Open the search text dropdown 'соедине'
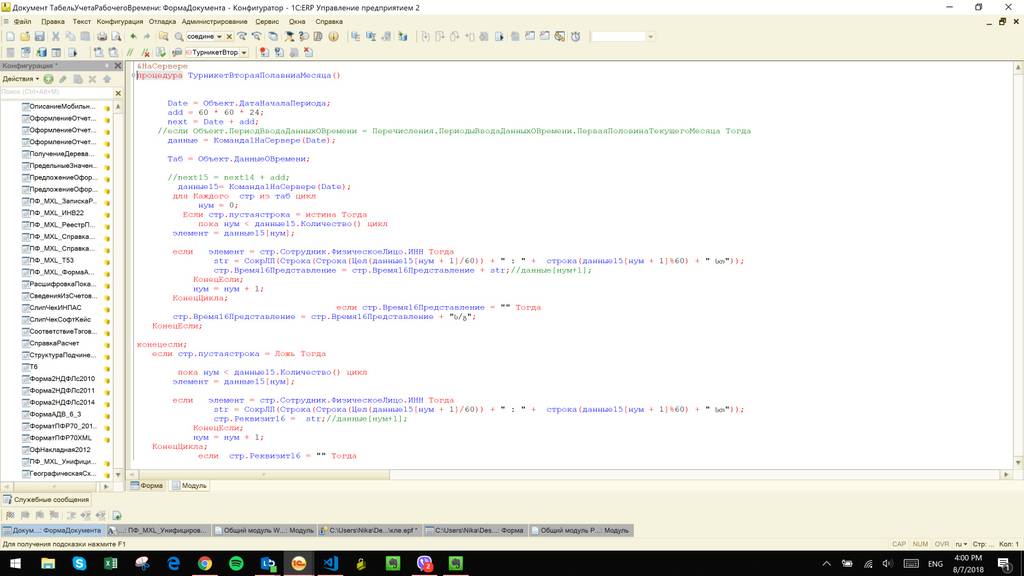Image resolution: width=1024 pixels, height=576 pixels. point(219,37)
